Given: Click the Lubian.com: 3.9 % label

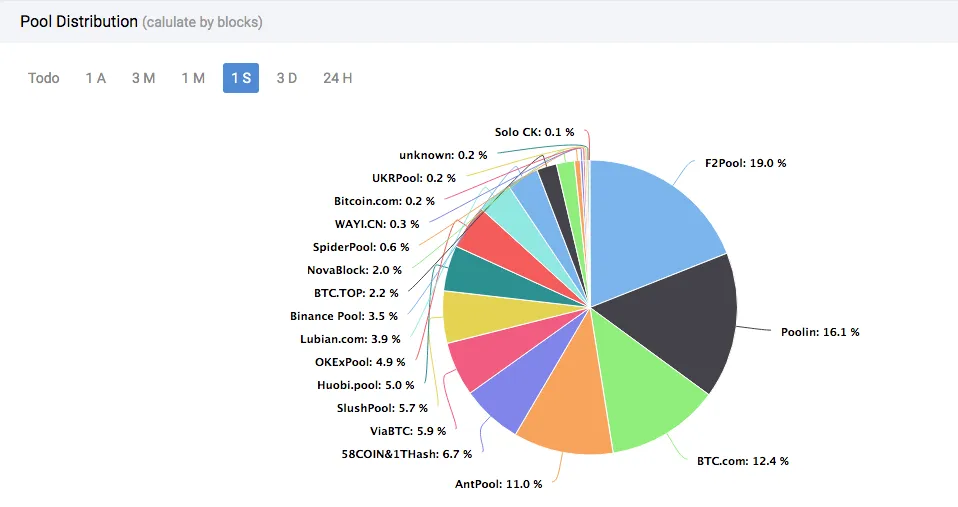Looking at the screenshot, I should click(350, 339).
